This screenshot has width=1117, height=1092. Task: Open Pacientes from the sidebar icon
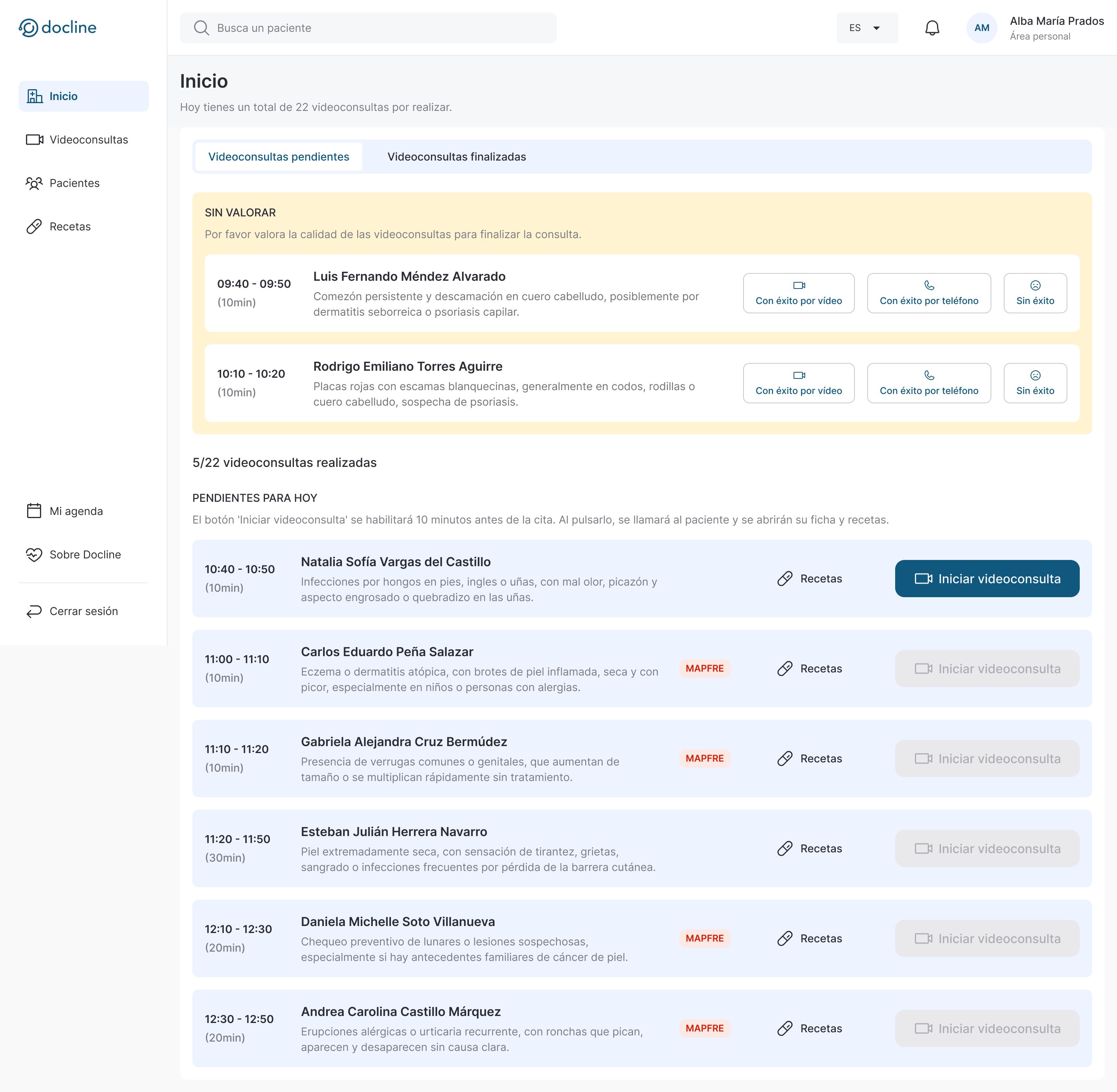pyautogui.click(x=35, y=183)
